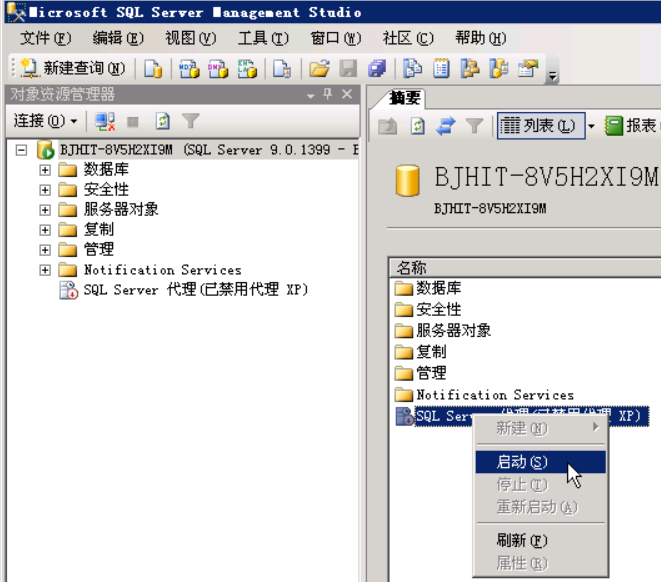Expand the 复制 node in Object Explorer
The height and width of the screenshot is (582, 661).
45,230
